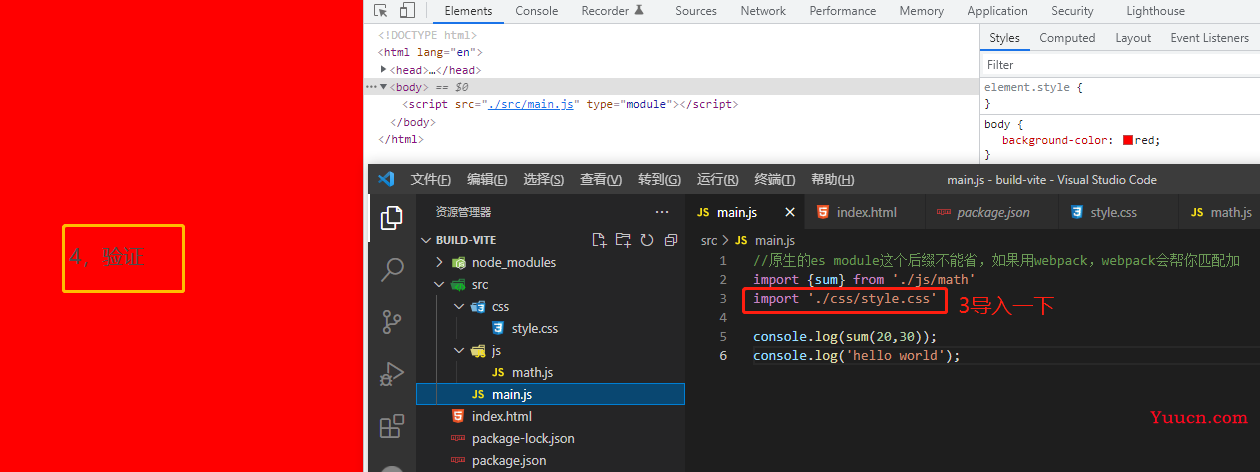Open Explorer more actions ellipsis
1260x472 pixels.
(x=662, y=212)
